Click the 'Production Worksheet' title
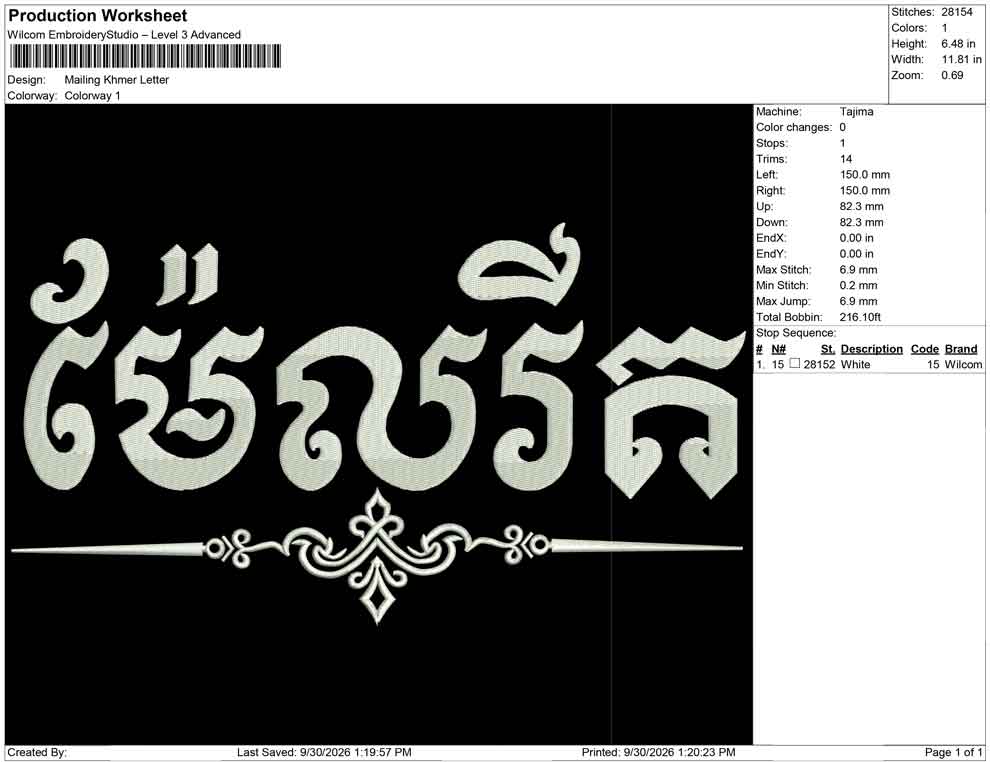 click(97, 16)
